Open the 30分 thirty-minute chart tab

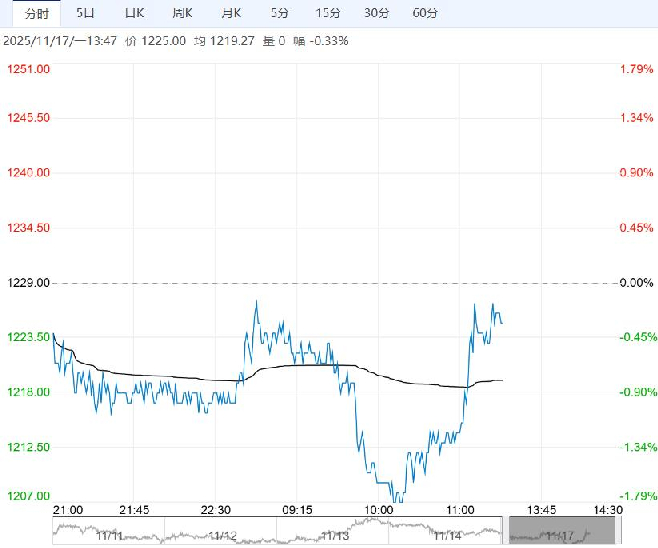(376, 13)
